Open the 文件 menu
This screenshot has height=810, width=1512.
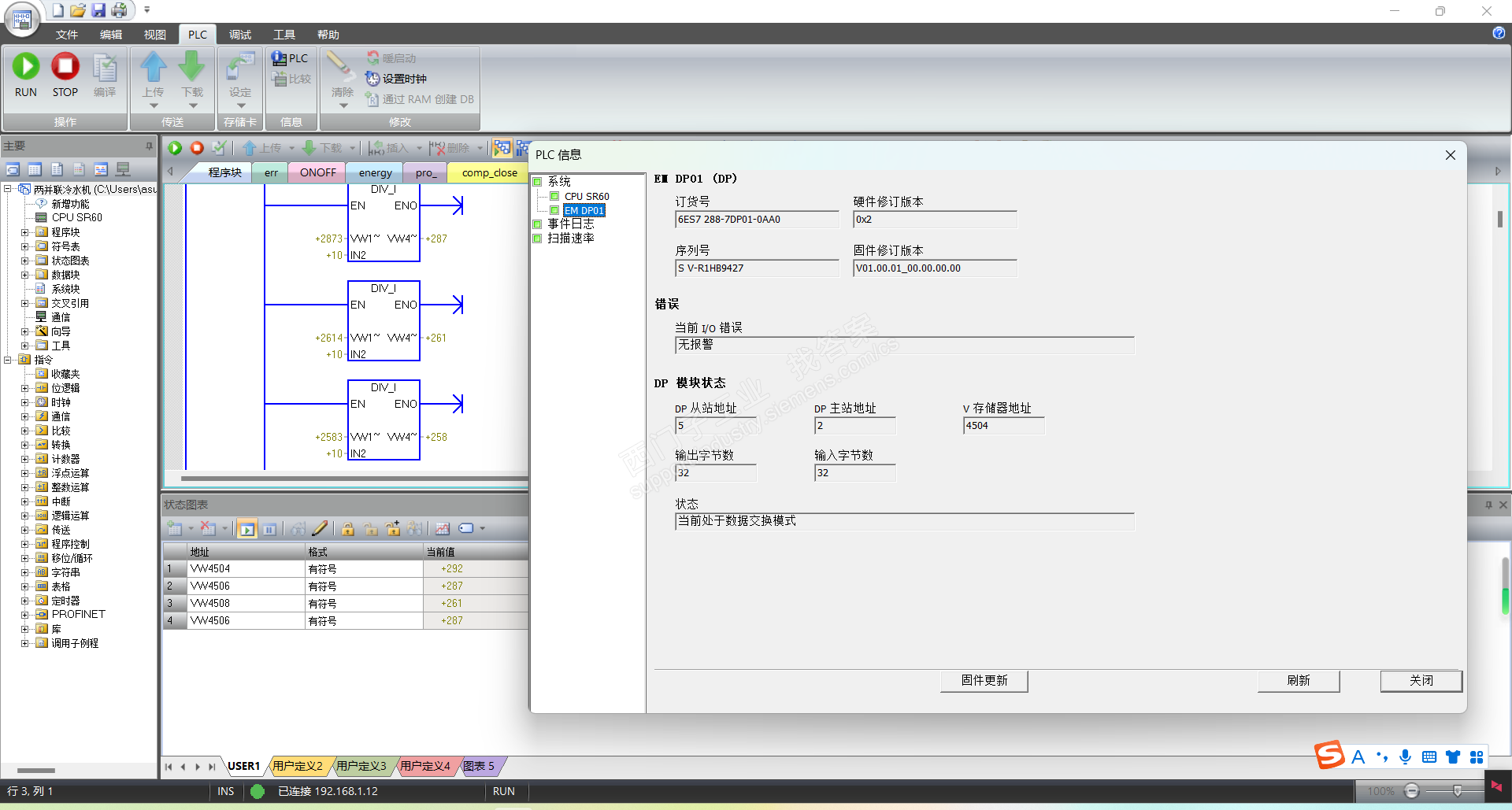(x=67, y=35)
